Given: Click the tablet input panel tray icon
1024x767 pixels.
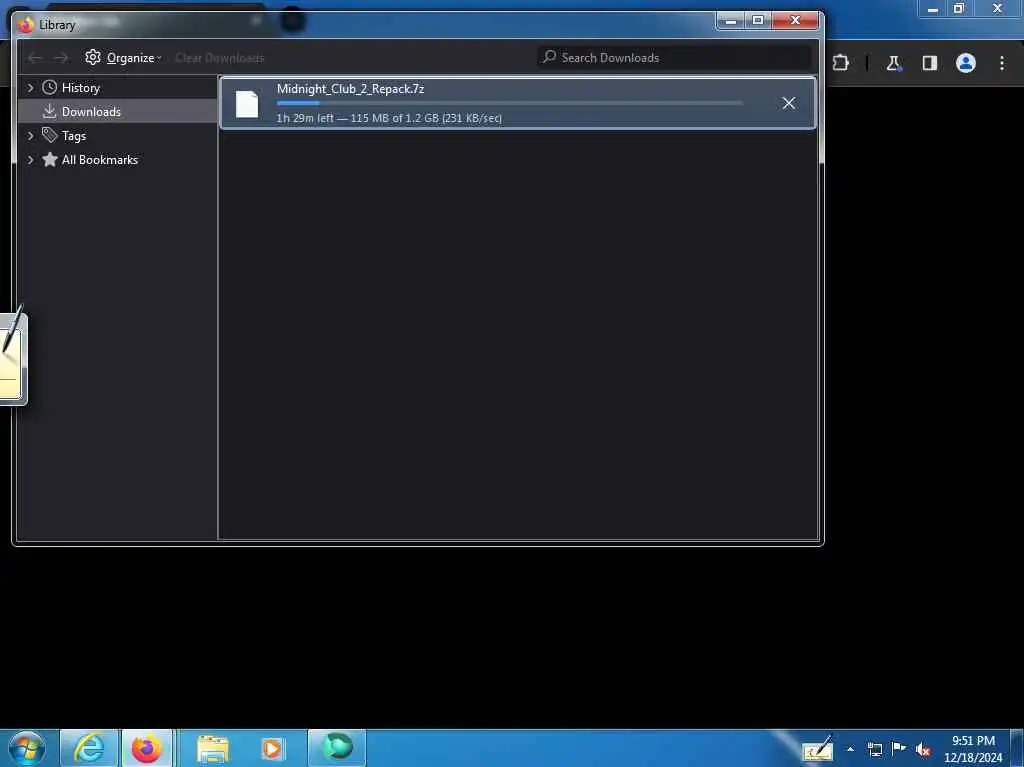Looking at the screenshot, I should [818, 749].
